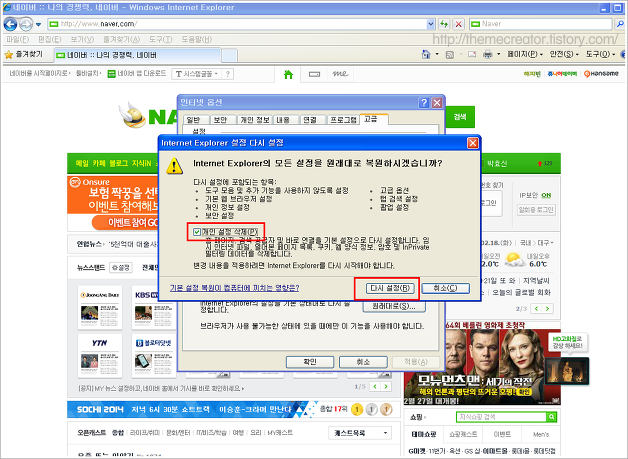Image resolution: width=628 pixels, height=459 pixels.
Task: Switch to 고급 tab in 인터넷 옵션
Action: click(x=373, y=119)
